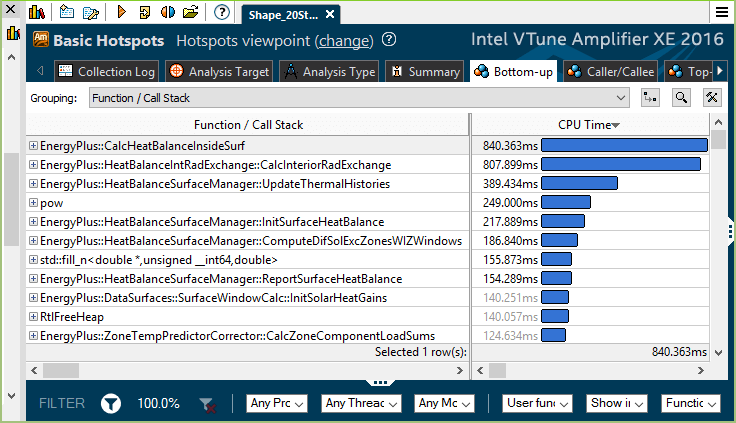This screenshot has width=736, height=423.
Task: Open the Any Process filter dropdown
Action: tap(277, 403)
